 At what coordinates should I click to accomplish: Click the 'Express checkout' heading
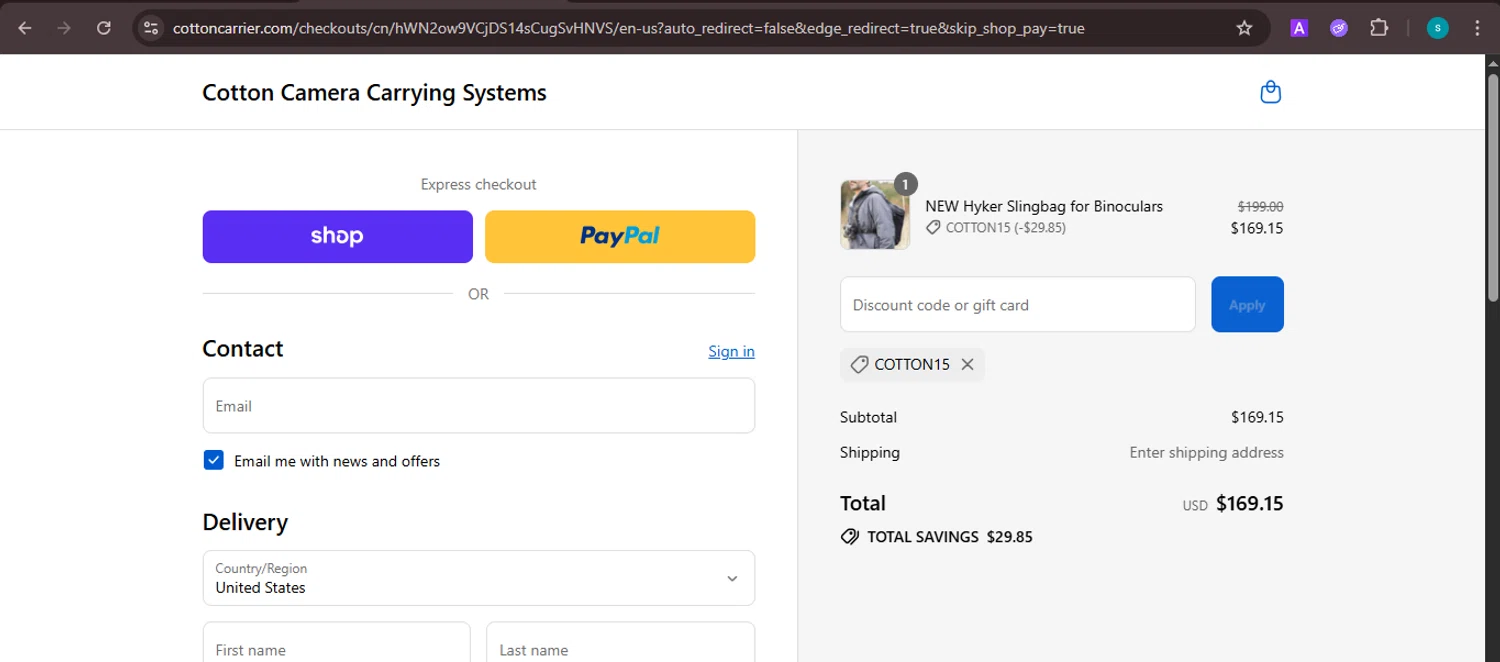pos(478,184)
